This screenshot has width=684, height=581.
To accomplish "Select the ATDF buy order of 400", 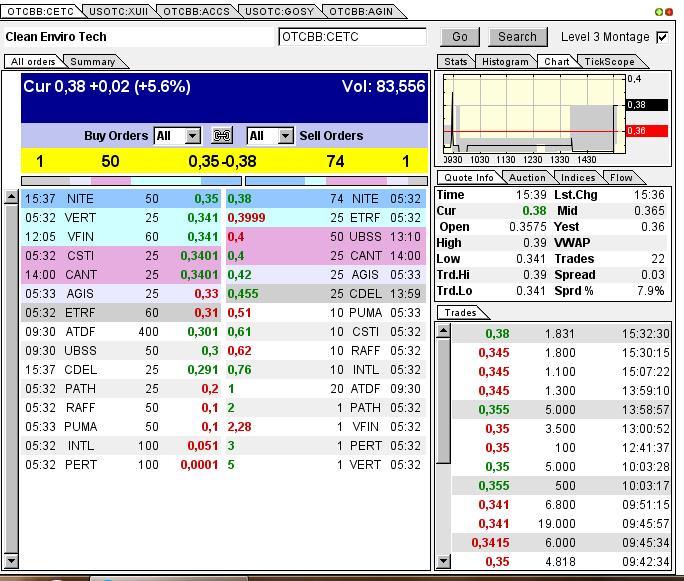I will (x=121, y=332).
